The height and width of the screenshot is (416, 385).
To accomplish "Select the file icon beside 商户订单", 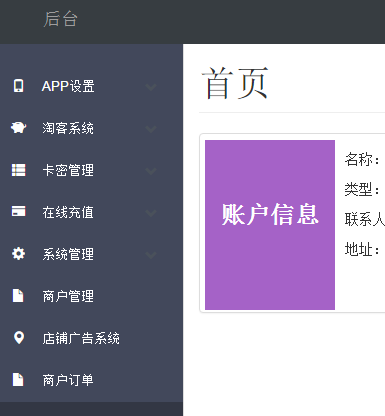I will point(18,380).
